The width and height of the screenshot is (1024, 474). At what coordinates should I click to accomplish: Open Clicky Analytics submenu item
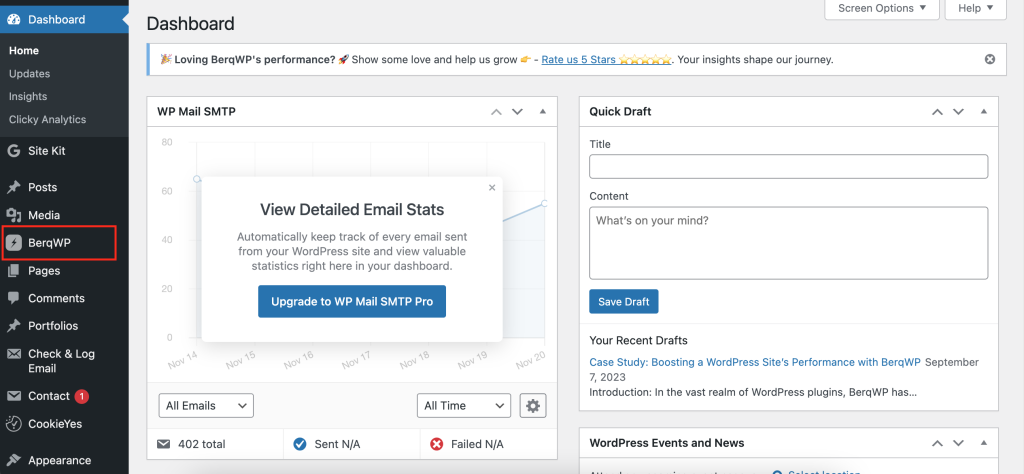(47, 119)
